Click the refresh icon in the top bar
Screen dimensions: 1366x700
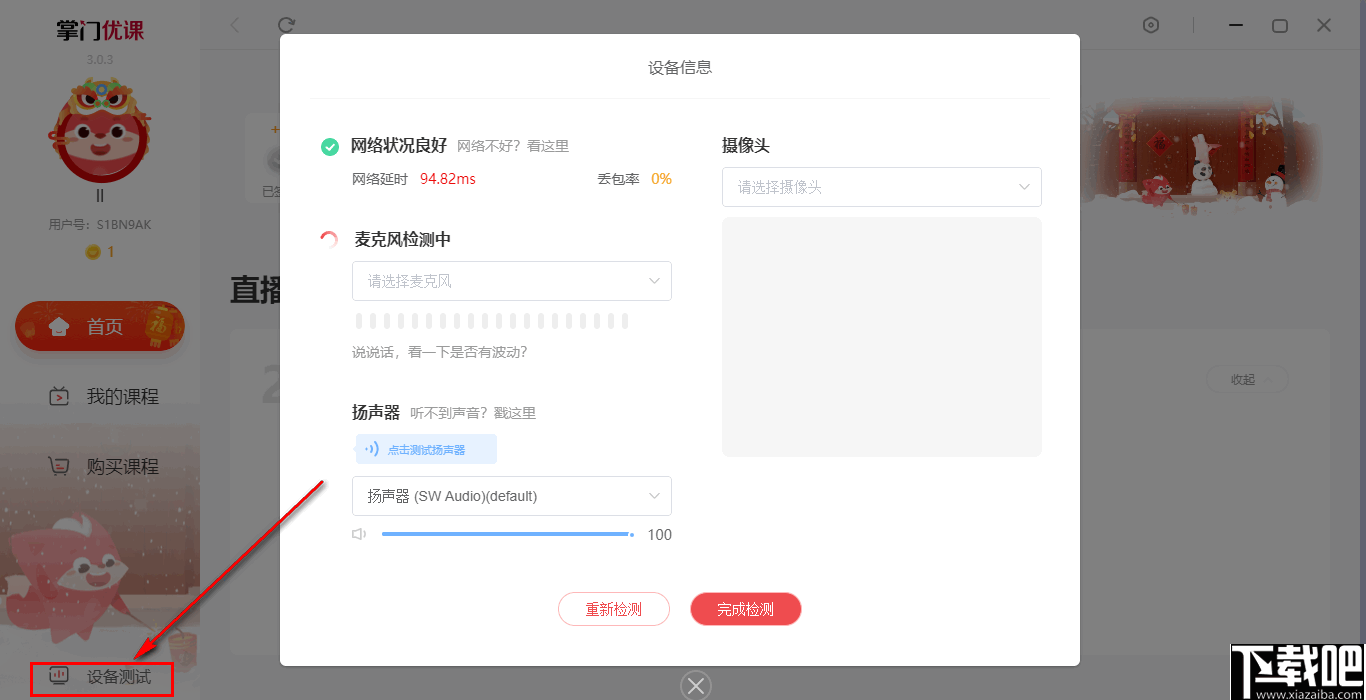tap(287, 25)
